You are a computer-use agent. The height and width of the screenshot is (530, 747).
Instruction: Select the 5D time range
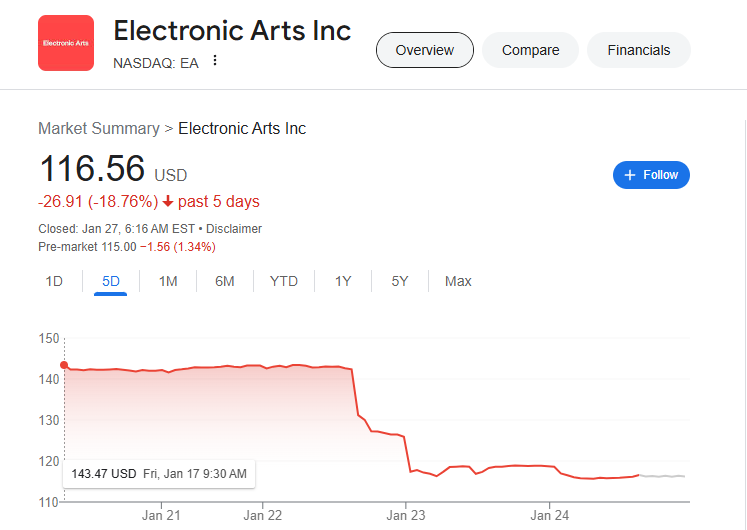(x=111, y=281)
